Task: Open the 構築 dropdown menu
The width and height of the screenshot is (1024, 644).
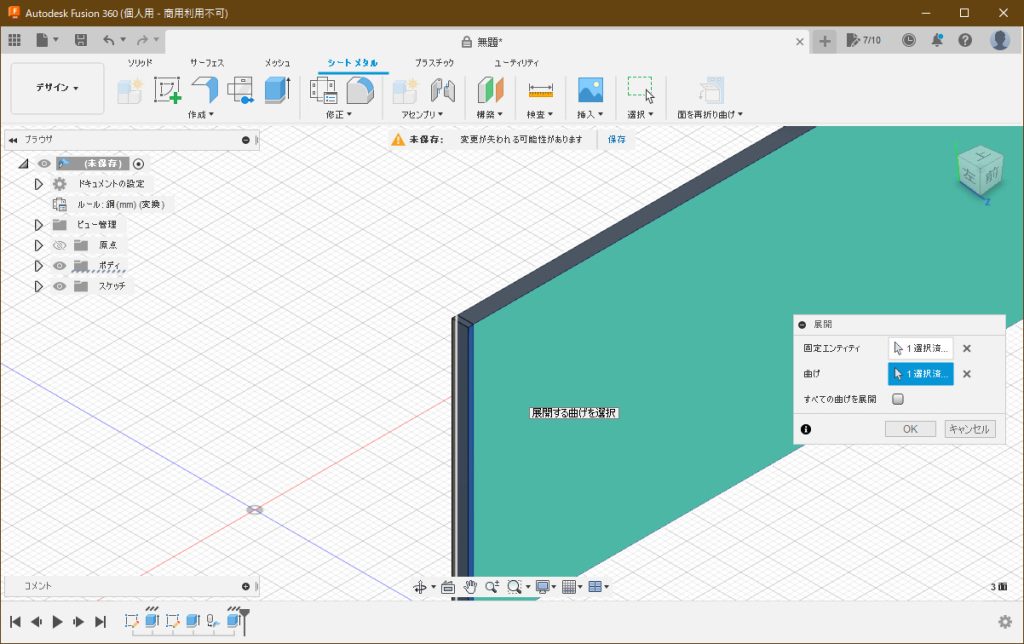Action: 489,115
